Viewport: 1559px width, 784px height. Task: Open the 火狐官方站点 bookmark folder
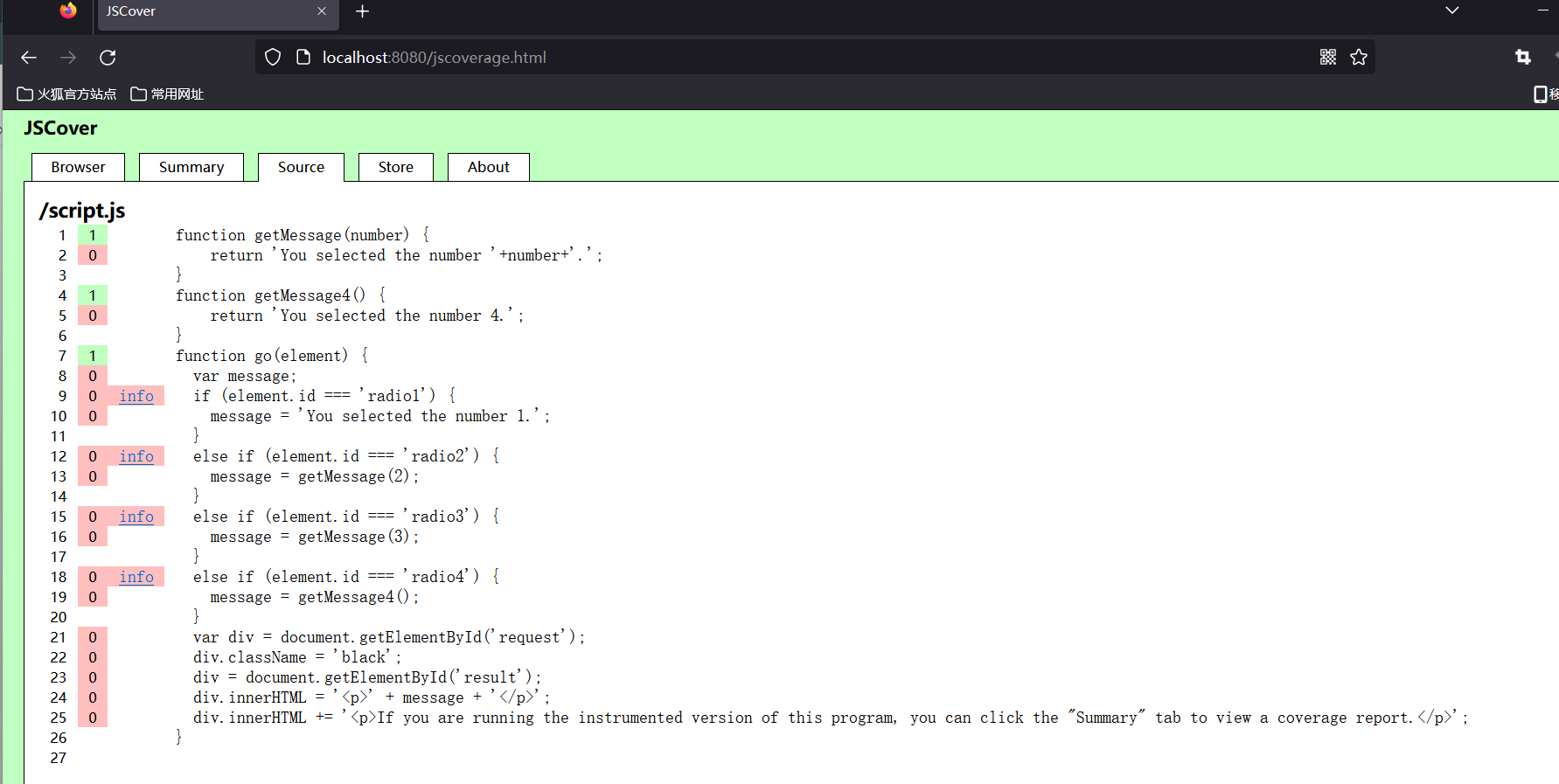click(x=66, y=94)
